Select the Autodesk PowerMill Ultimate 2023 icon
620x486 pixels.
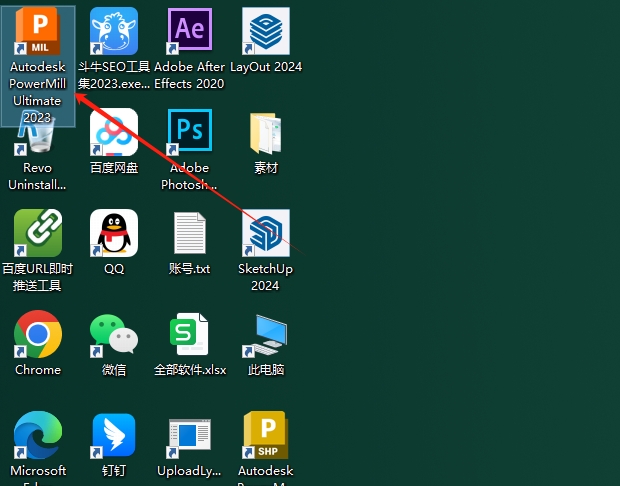38,31
